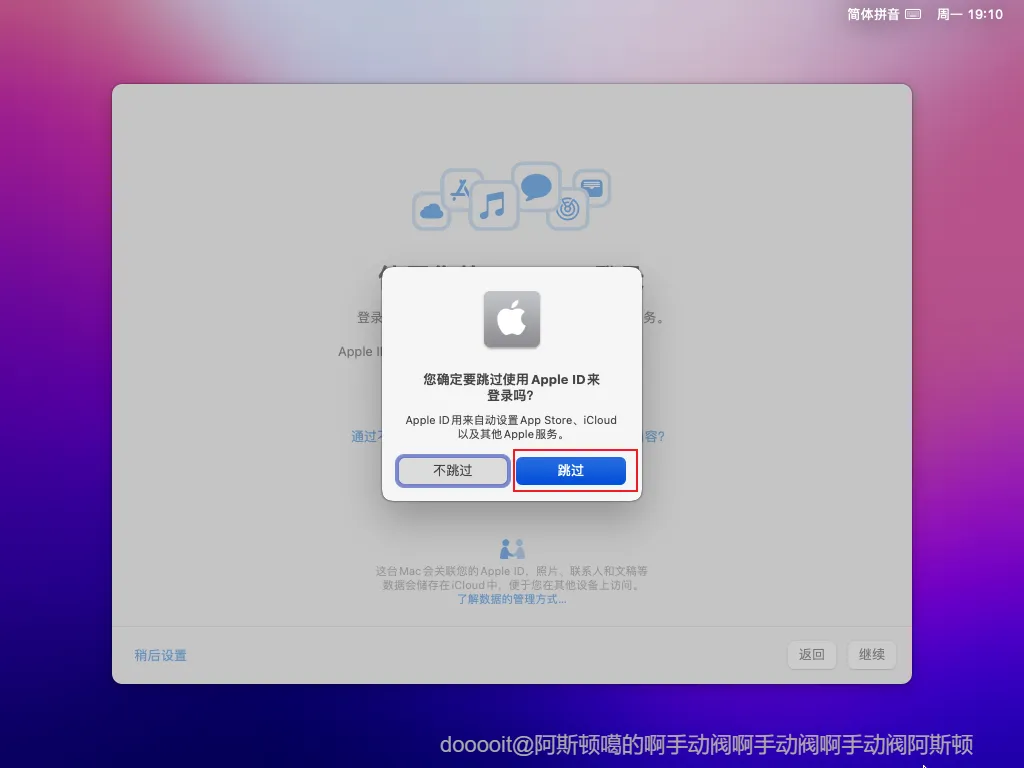Click the Apple logo in the skip dialog
The width and height of the screenshot is (1024, 768).
pyautogui.click(x=511, y=320)
